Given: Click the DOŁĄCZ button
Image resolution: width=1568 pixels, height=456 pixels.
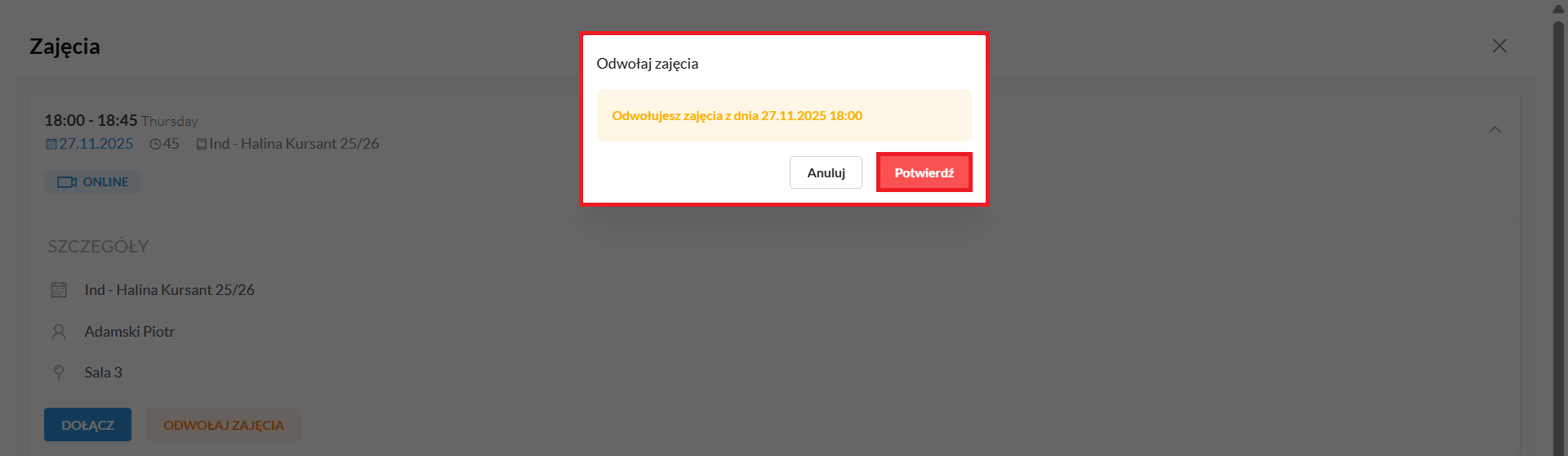Looking at the screenshot, I should (x=87, y=425).
